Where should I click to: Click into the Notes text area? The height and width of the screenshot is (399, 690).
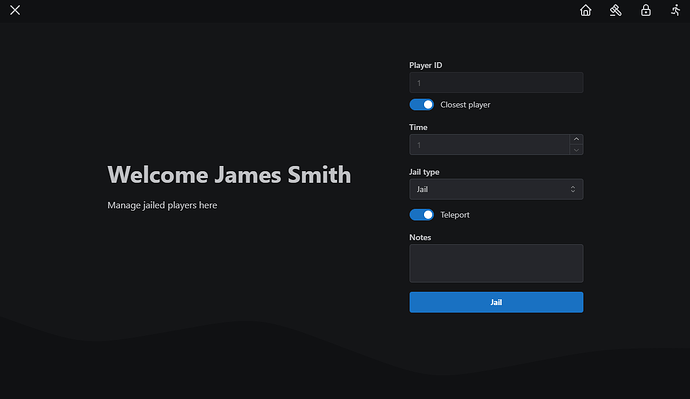[496, 264]
